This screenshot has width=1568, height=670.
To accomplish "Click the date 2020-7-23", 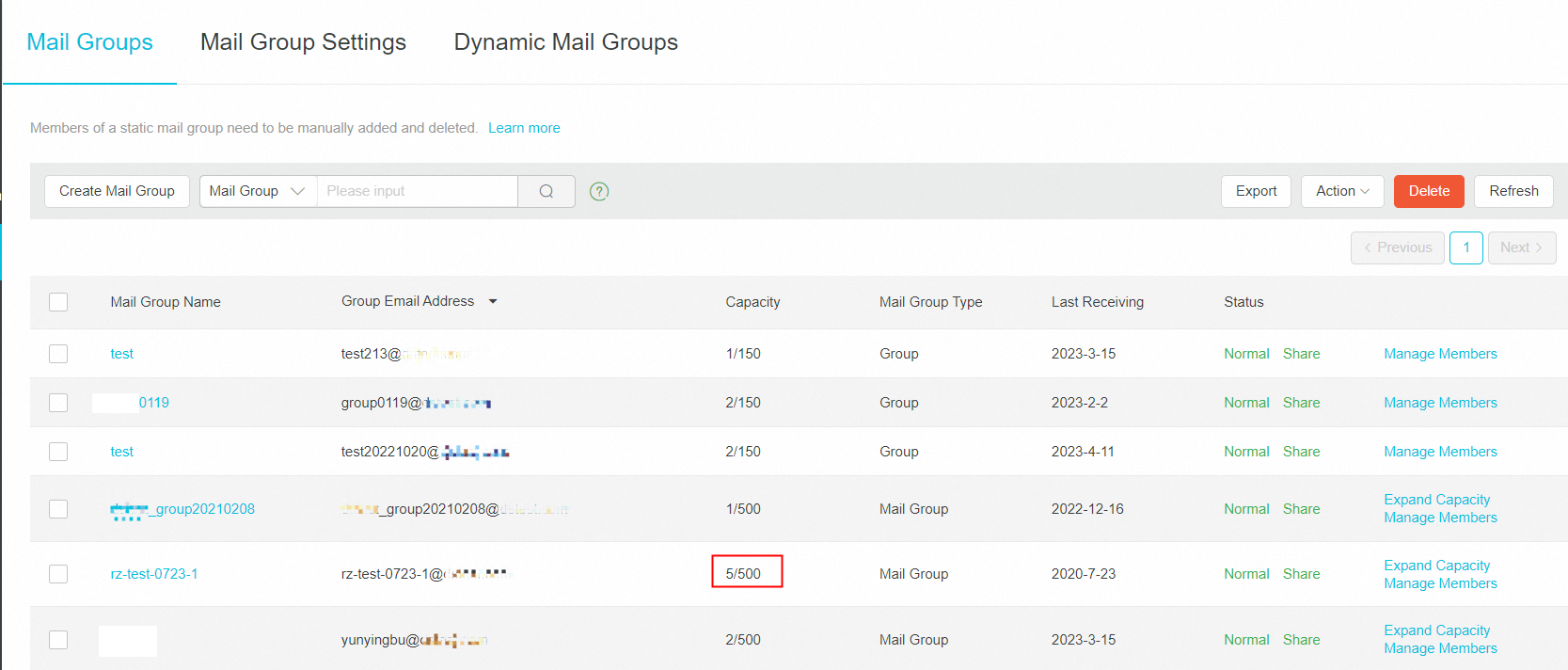I will (1084, 574).
